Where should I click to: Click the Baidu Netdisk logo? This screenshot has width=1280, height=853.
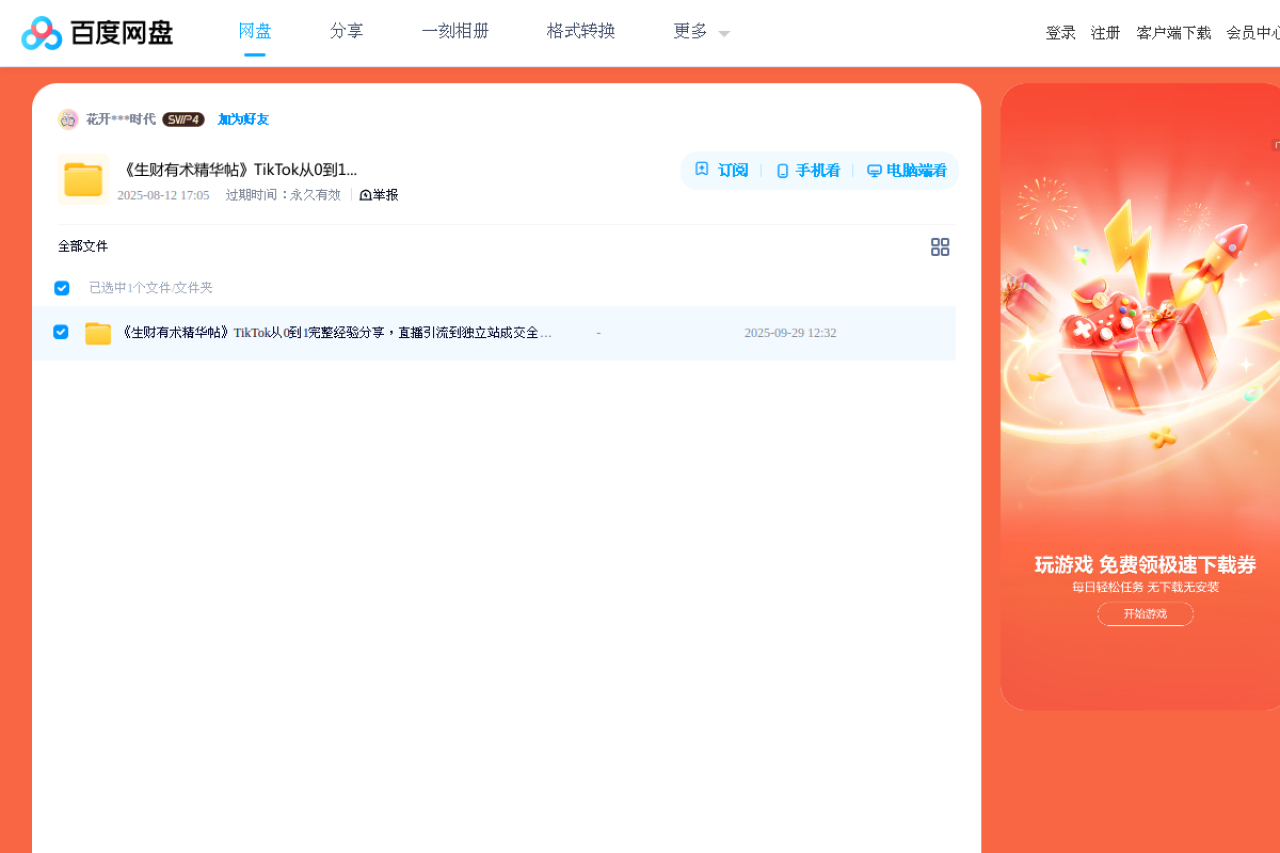[x=96, y=32]
